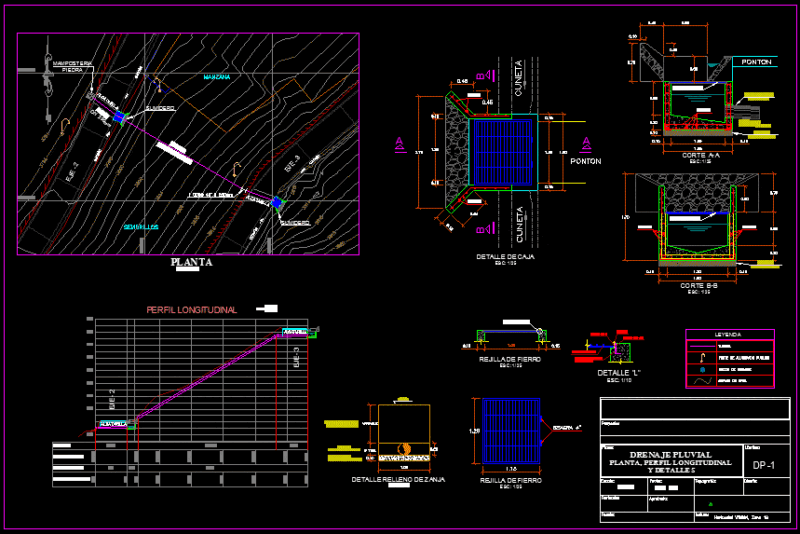Click the DETALLE "L" label
Screen dimensions: 800x534
[x=618, y=373]
